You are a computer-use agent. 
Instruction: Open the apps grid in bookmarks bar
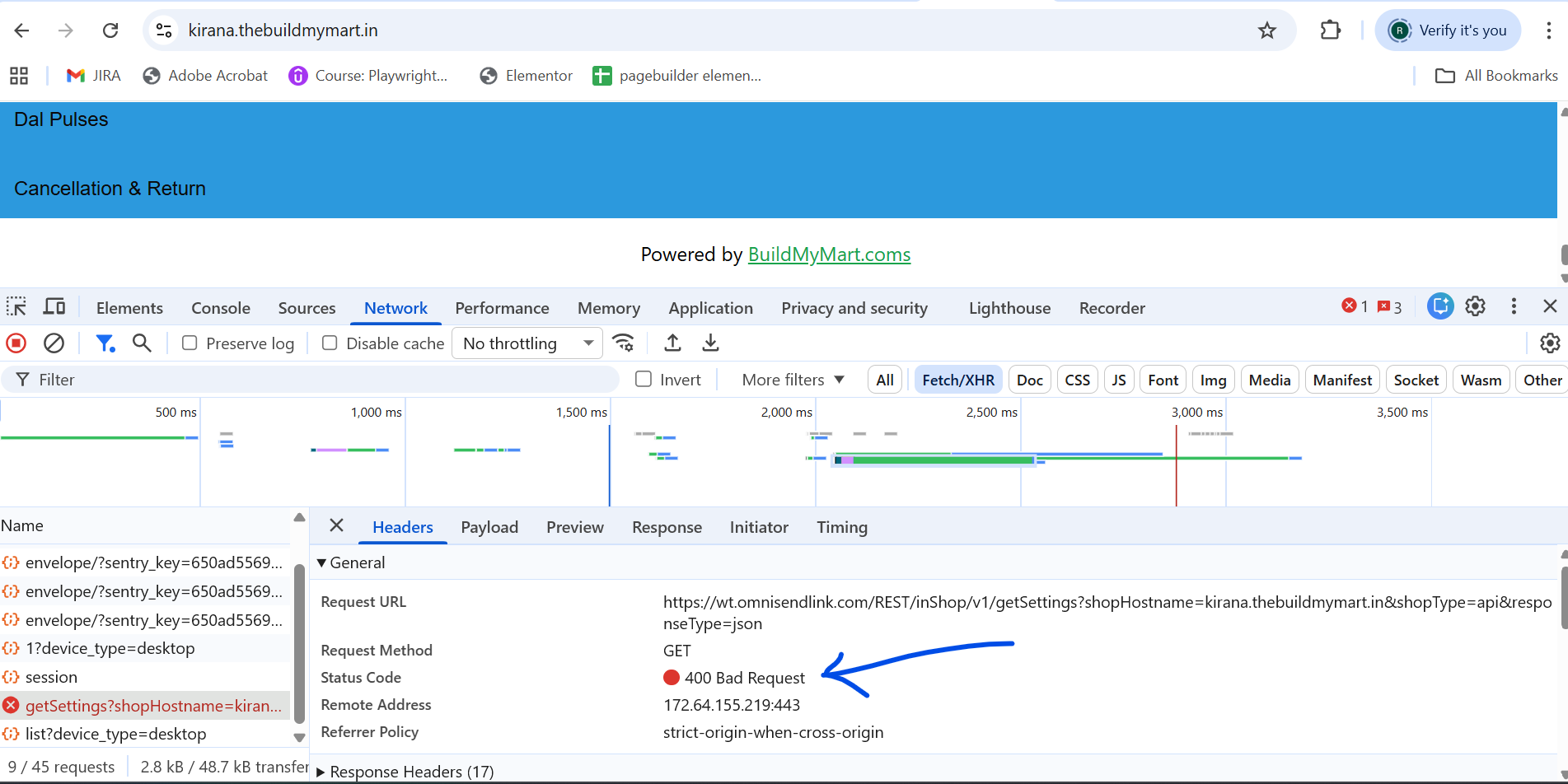point(19,76)
